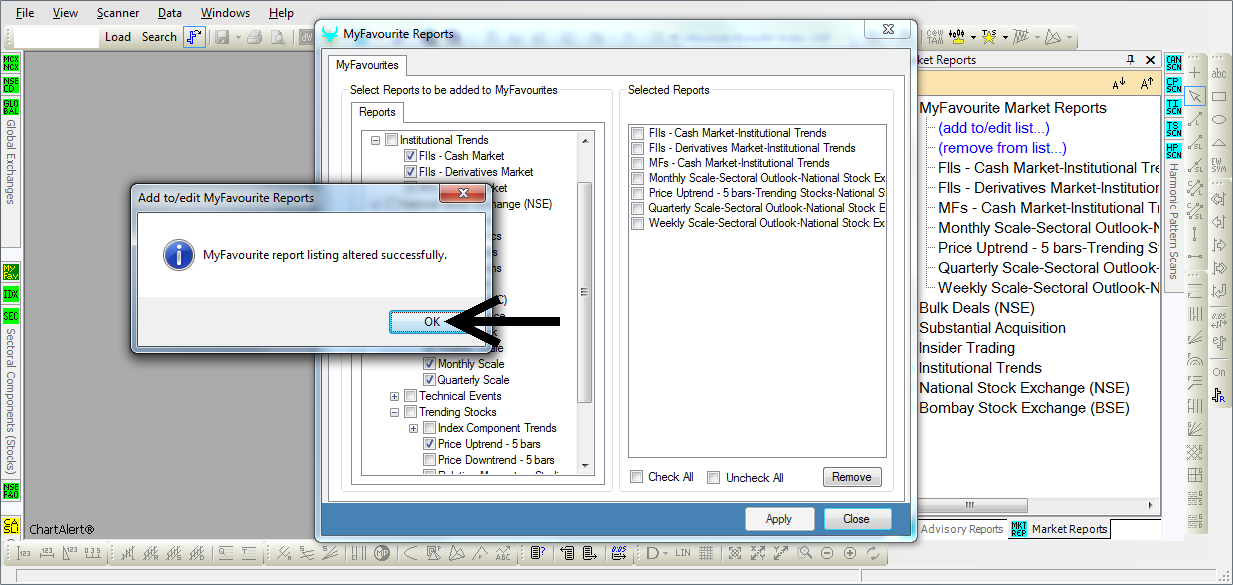Click the TS star icon in top toolbar

coord(988,37)
